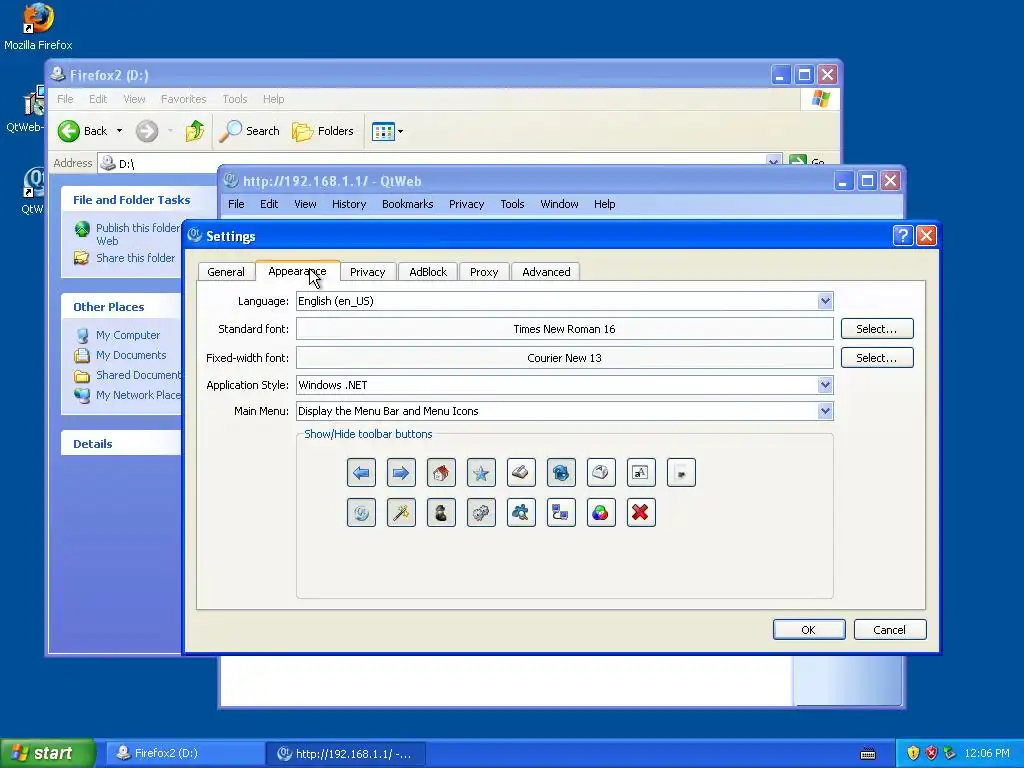Image resolution: width=1024 pixels, height=768 pixels.
Task: Toggle the blue inspect magnifier toolbar button
Action: pos(521,513)
